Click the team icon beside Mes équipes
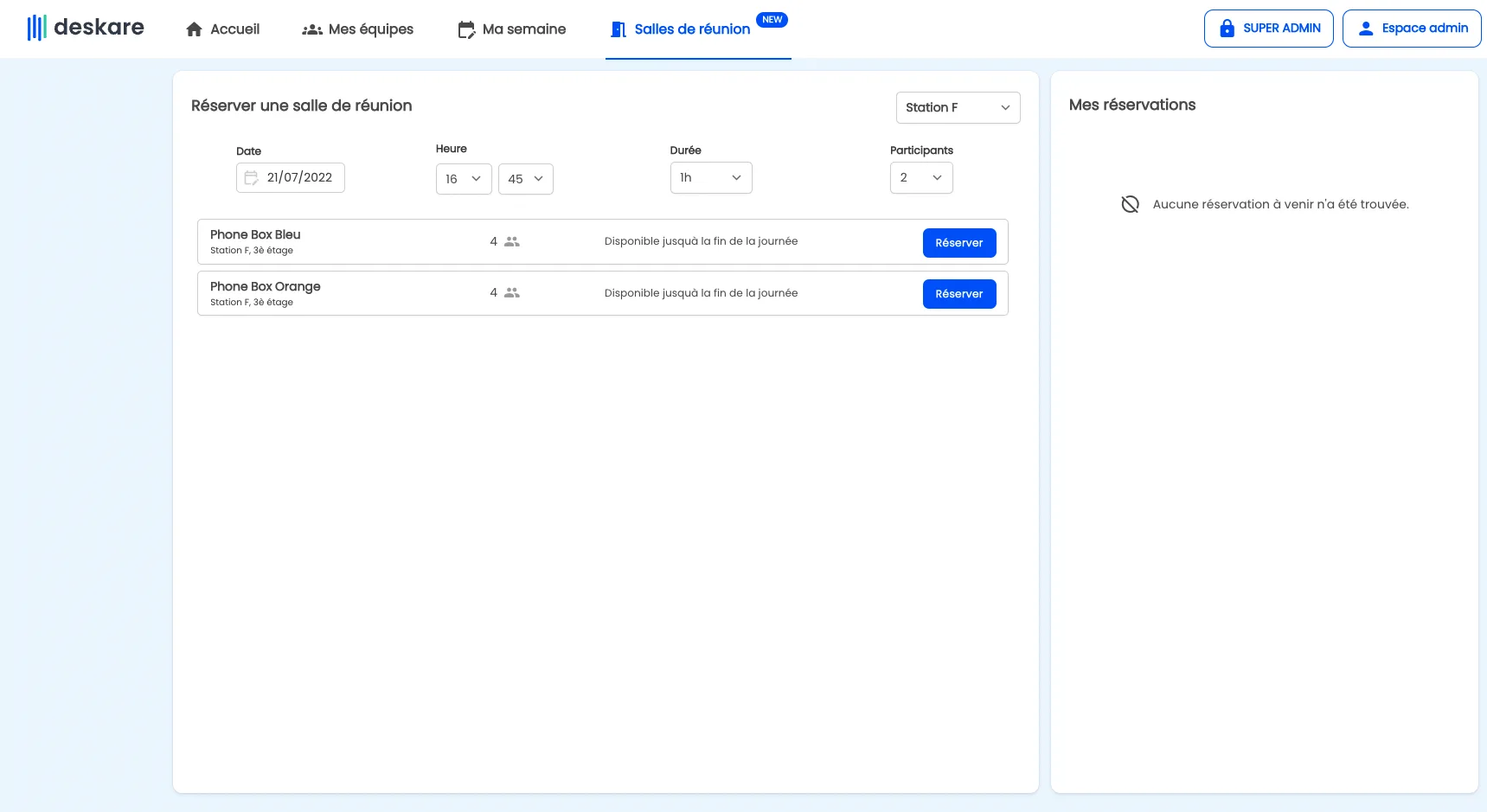 [312, 29]
